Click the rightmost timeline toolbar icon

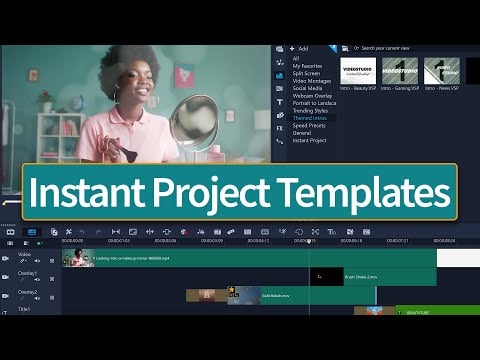tap(366, 232)
